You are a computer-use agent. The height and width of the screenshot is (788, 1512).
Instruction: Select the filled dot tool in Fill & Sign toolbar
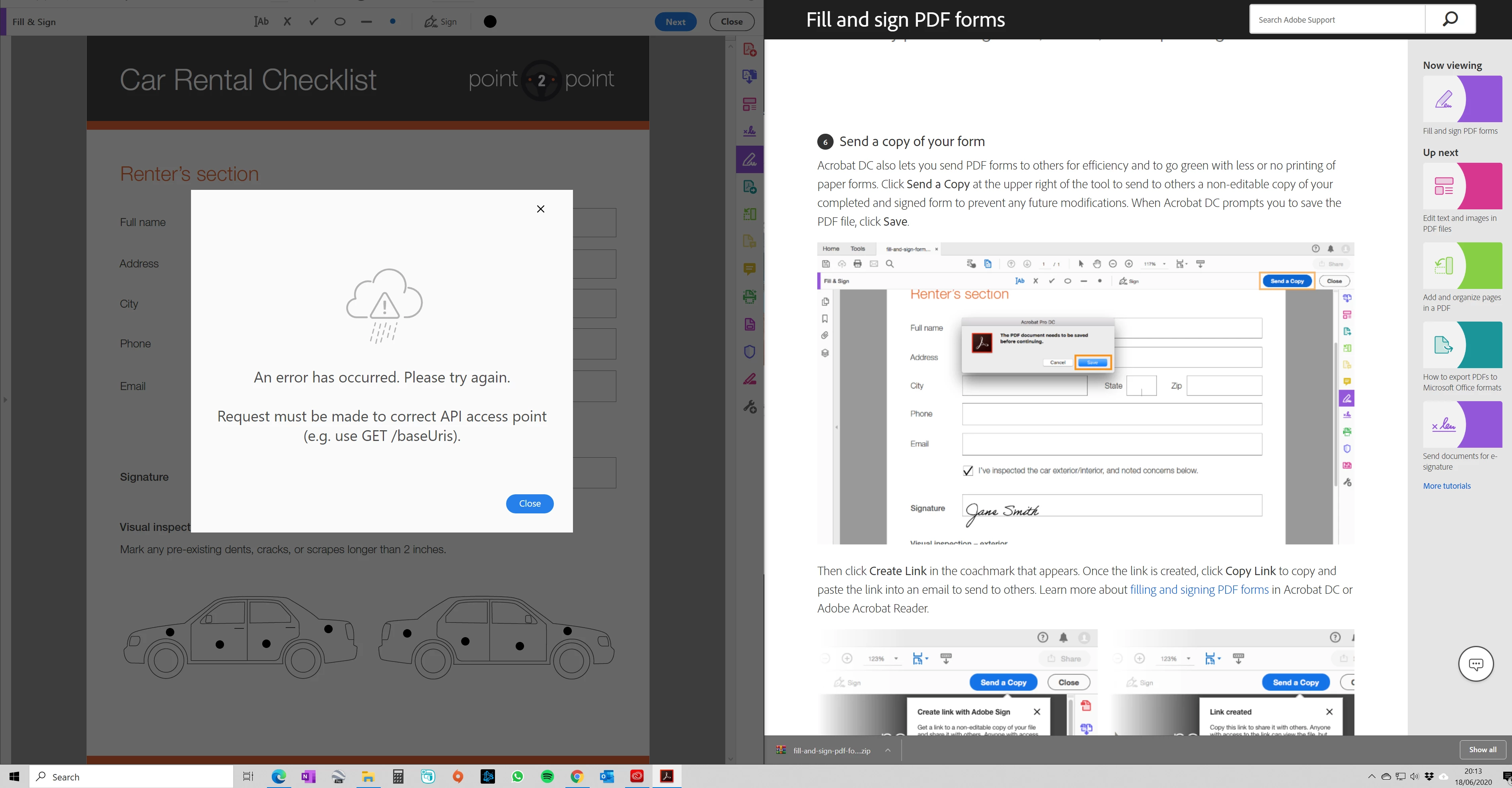(393, 21)
